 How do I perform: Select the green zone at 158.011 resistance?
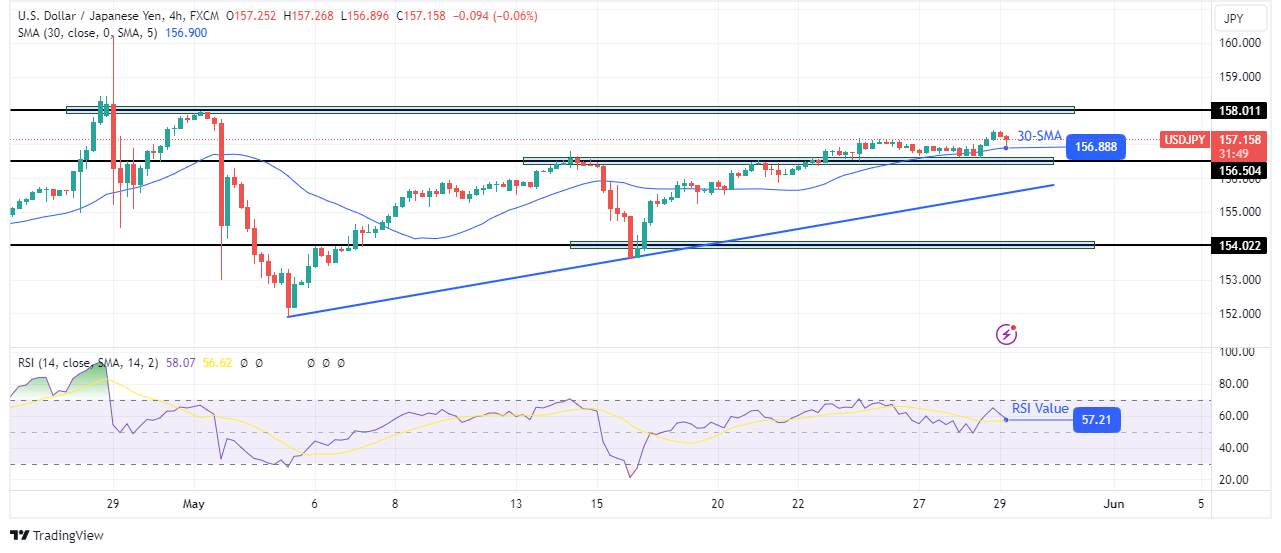[x=570, y=109]
